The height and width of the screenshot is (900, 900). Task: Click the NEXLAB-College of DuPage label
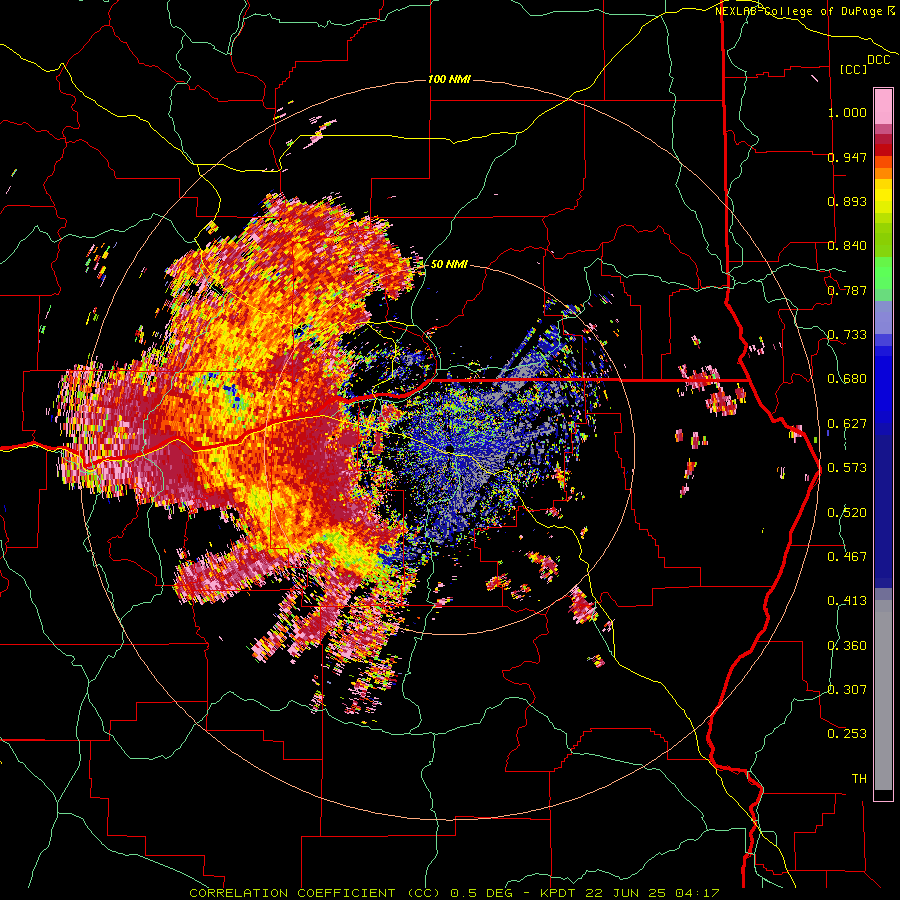coord(804,11)
